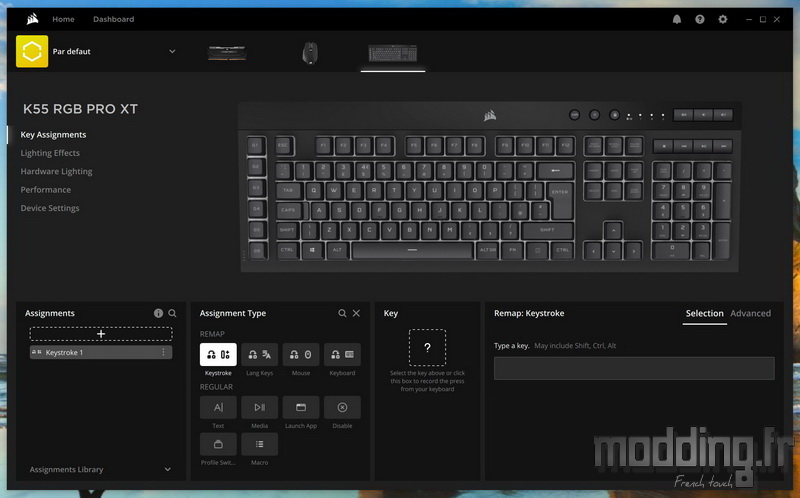The image size is (800, 498).
Task: Open Device Settings section
Action: 49,208
